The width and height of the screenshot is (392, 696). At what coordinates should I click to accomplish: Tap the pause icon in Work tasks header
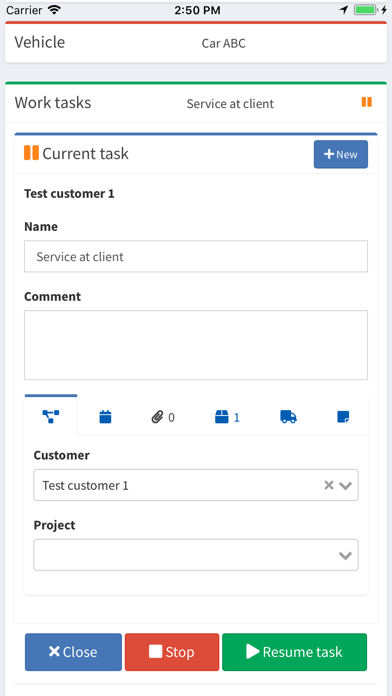[366, 102]
